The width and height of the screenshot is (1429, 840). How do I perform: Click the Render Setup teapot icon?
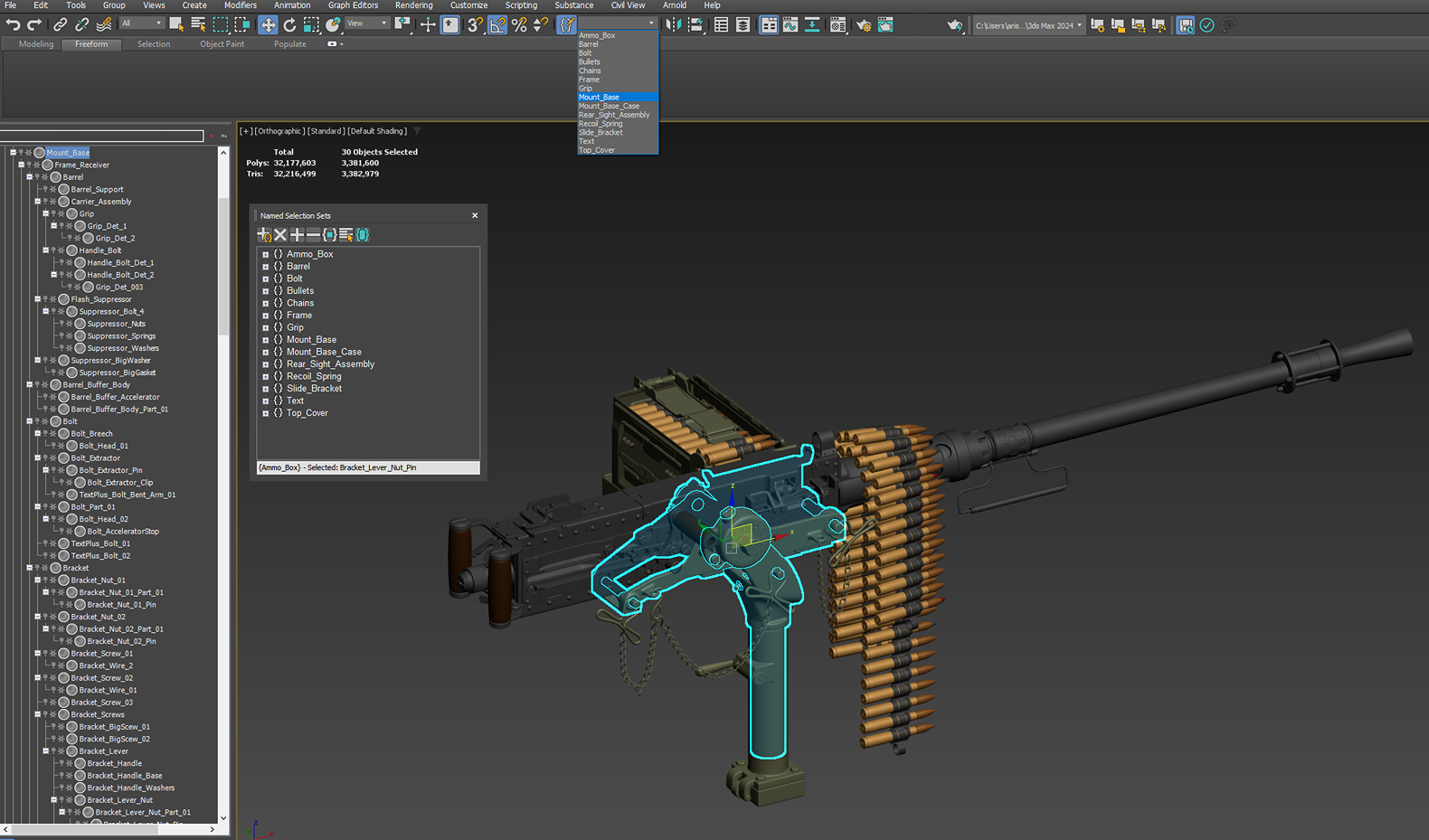coord(863,25)
